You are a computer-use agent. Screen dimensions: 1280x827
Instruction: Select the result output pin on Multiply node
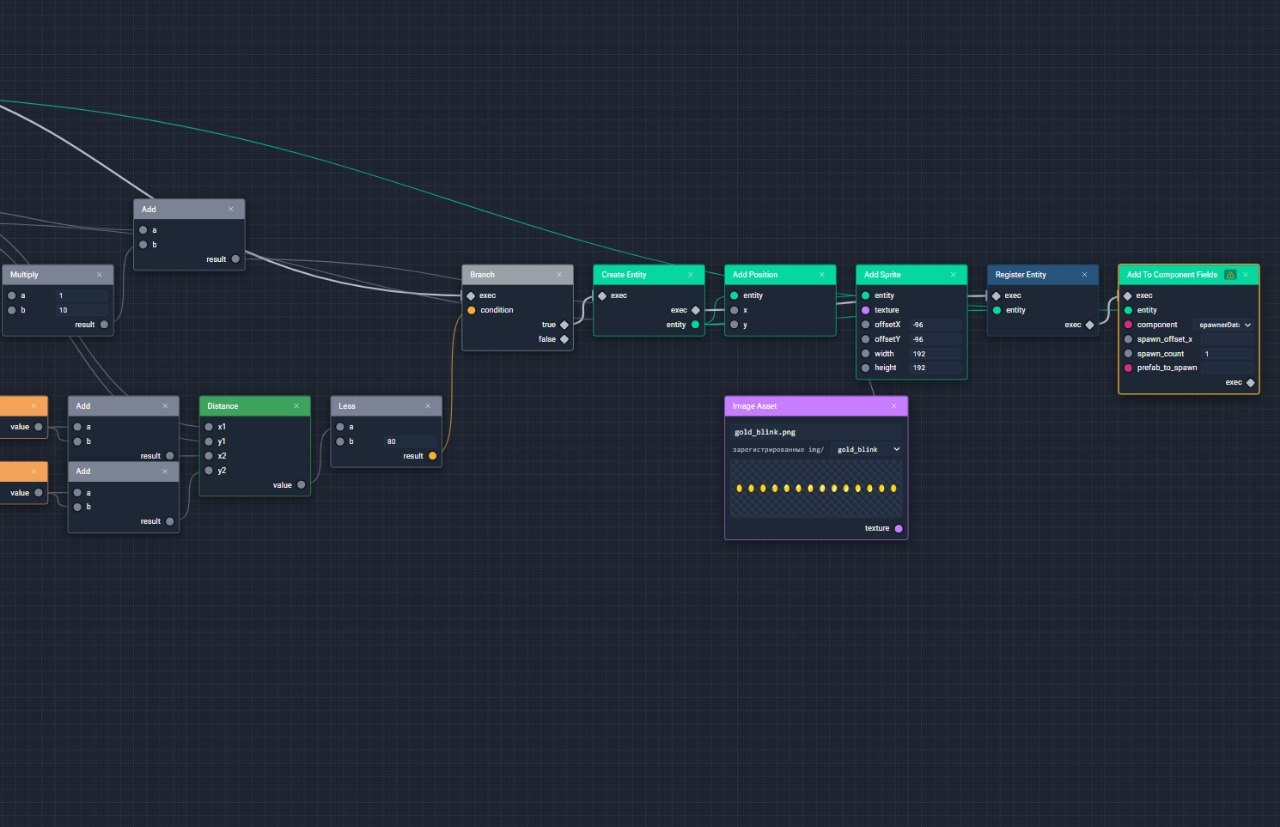pyautogui.click(x=104, y=324)
